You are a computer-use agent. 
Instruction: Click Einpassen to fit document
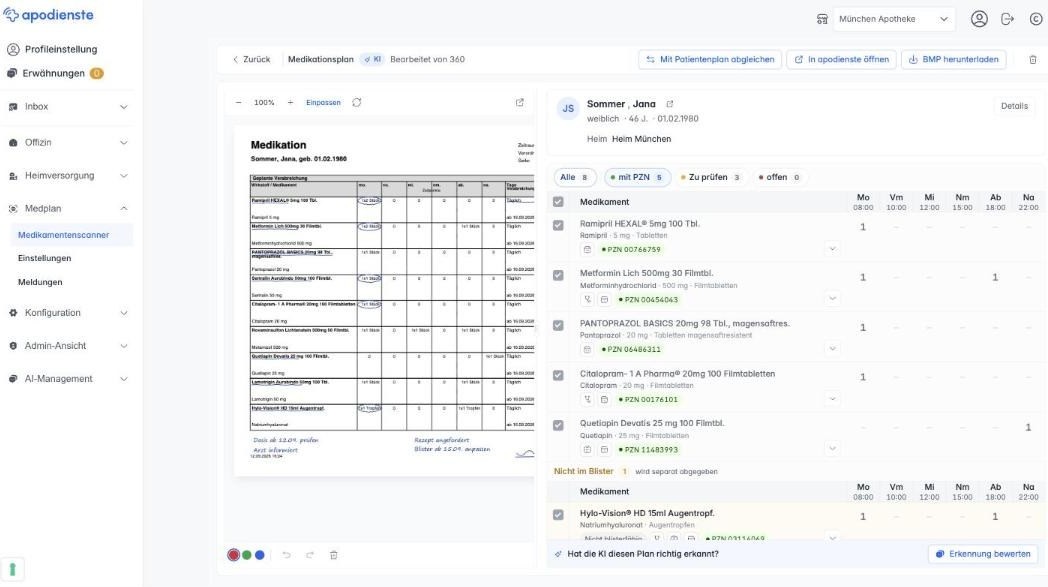323,102
